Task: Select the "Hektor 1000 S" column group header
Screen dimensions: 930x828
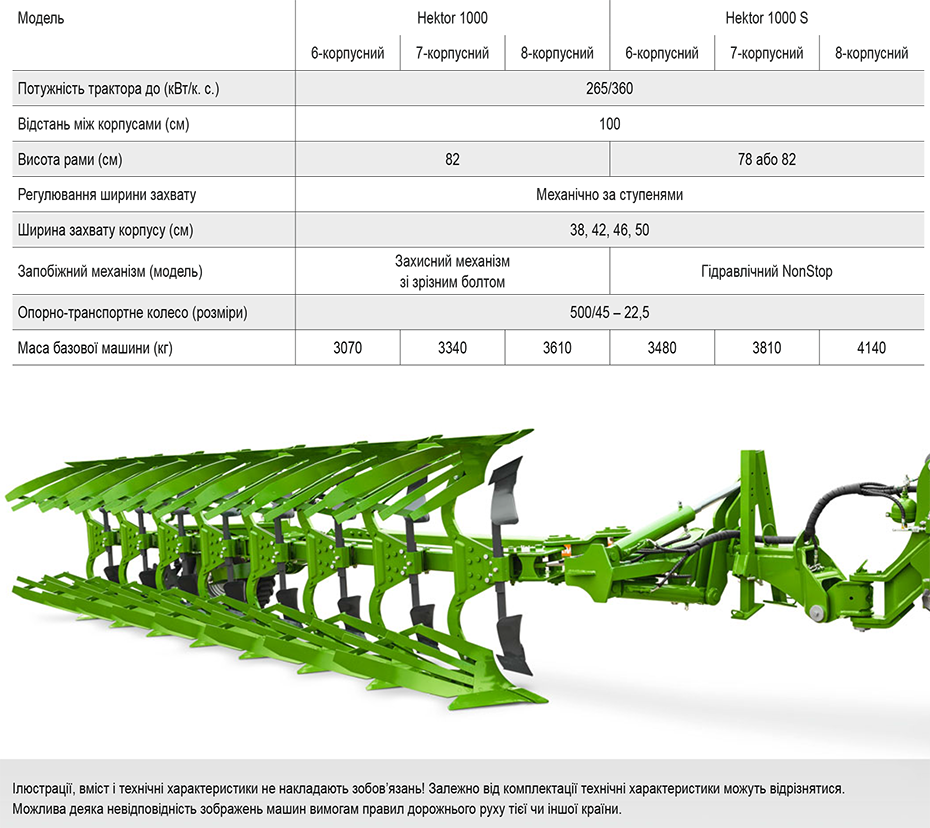Action: (x=766, y=18)
